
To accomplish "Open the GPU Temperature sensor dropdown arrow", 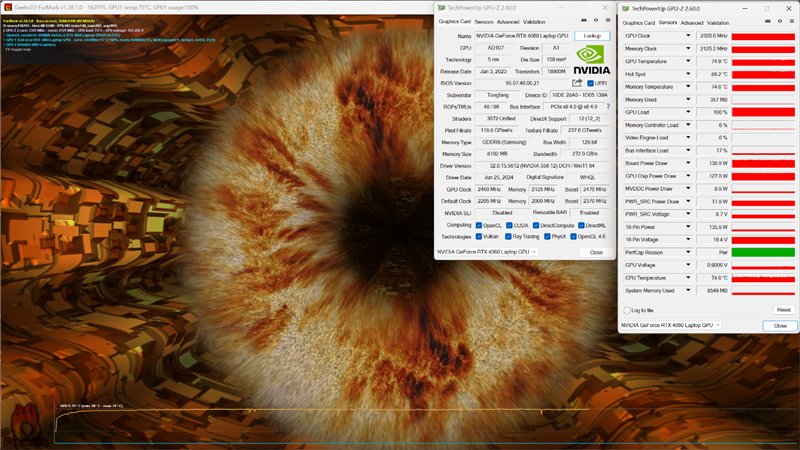I will (x=688, y=61).
